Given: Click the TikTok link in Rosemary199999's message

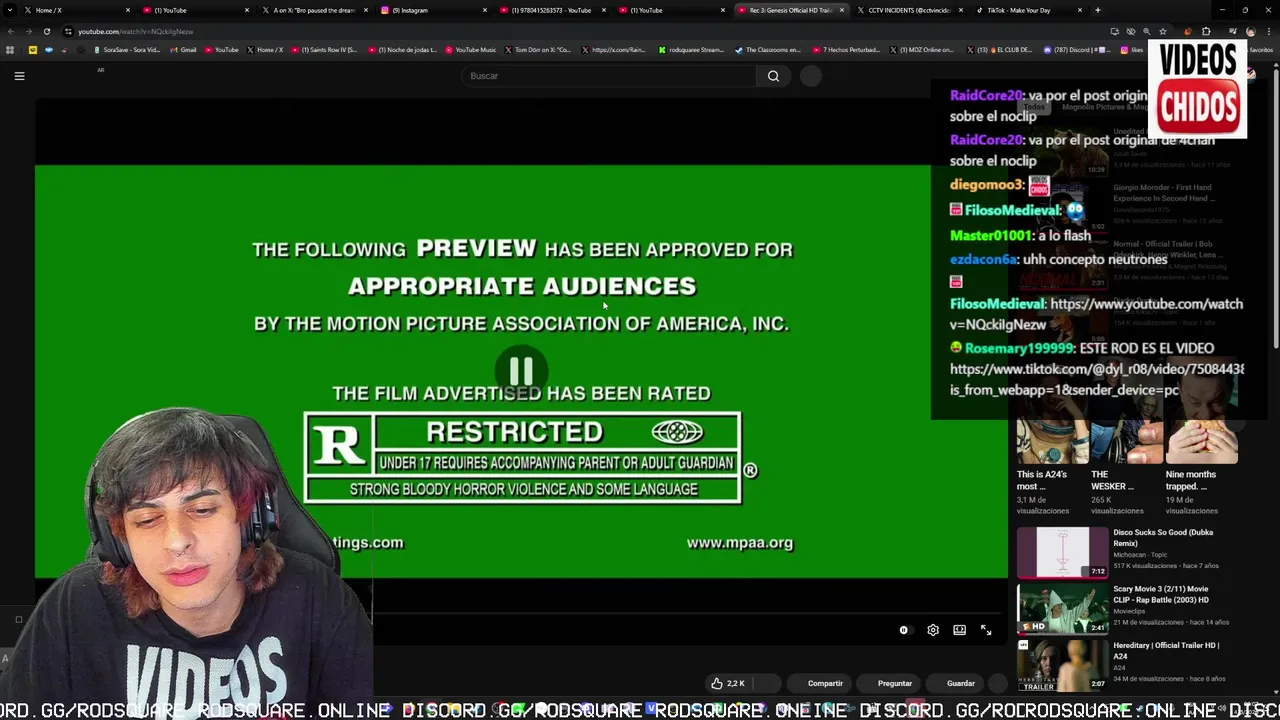Looking at the screenshot, I should pyautogui.click(x=1097, y=379).
